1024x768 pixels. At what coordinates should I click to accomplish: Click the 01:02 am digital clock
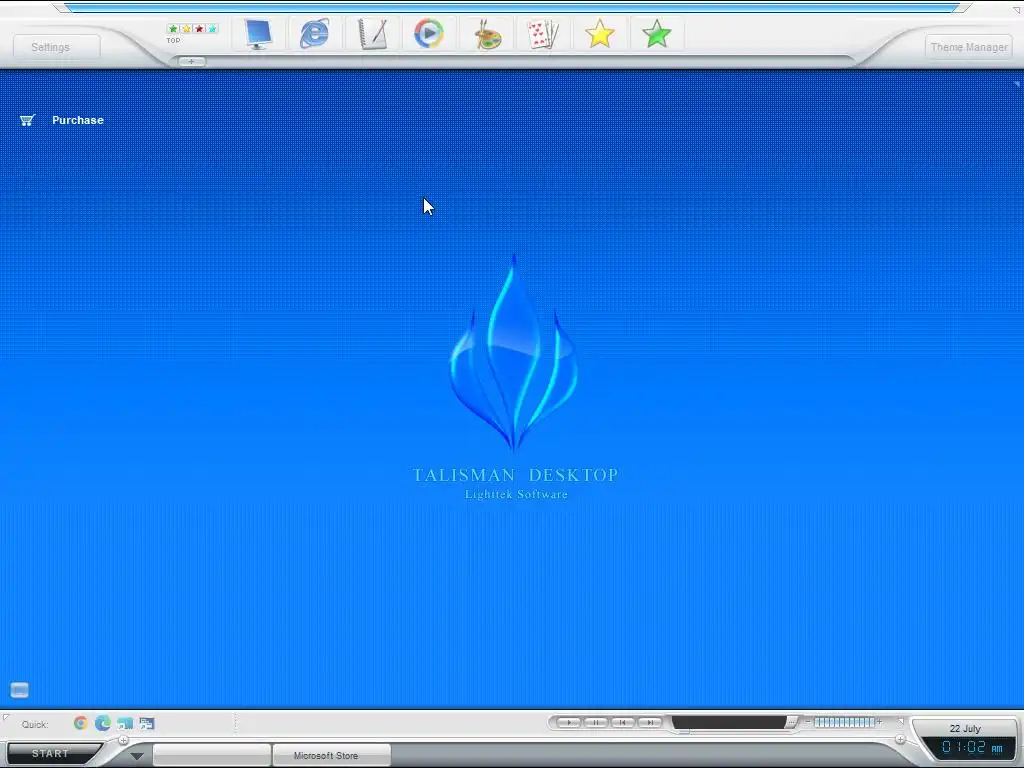[x=972, y=748]
